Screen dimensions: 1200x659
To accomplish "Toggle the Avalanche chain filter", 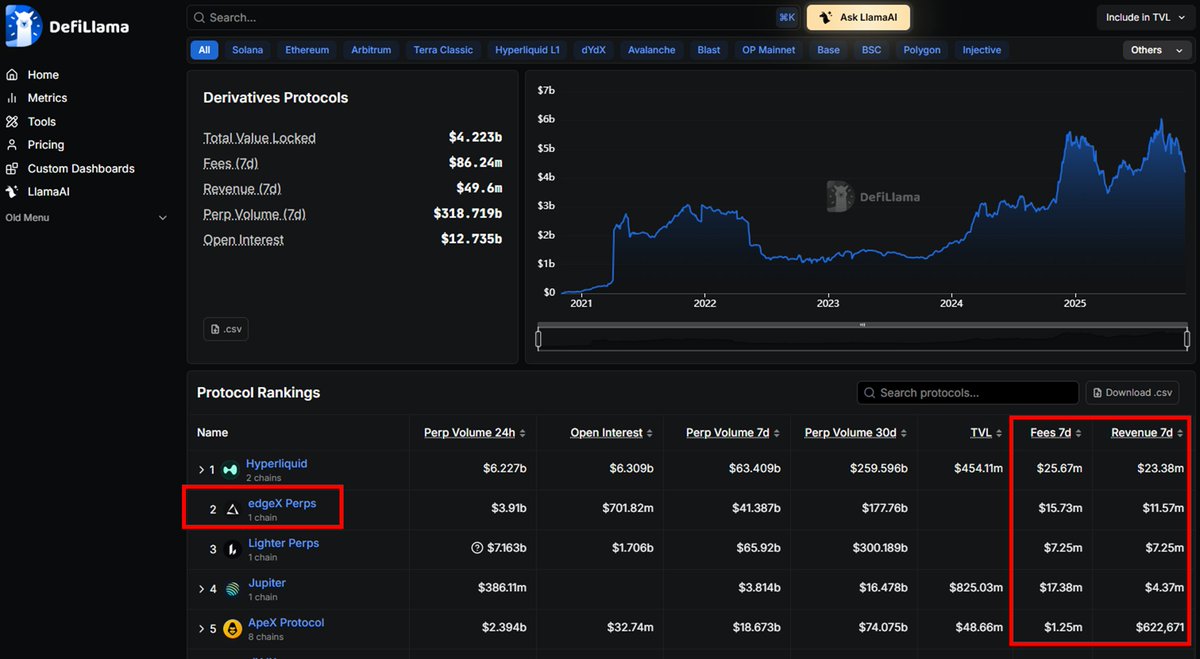I will coord(651,49).
